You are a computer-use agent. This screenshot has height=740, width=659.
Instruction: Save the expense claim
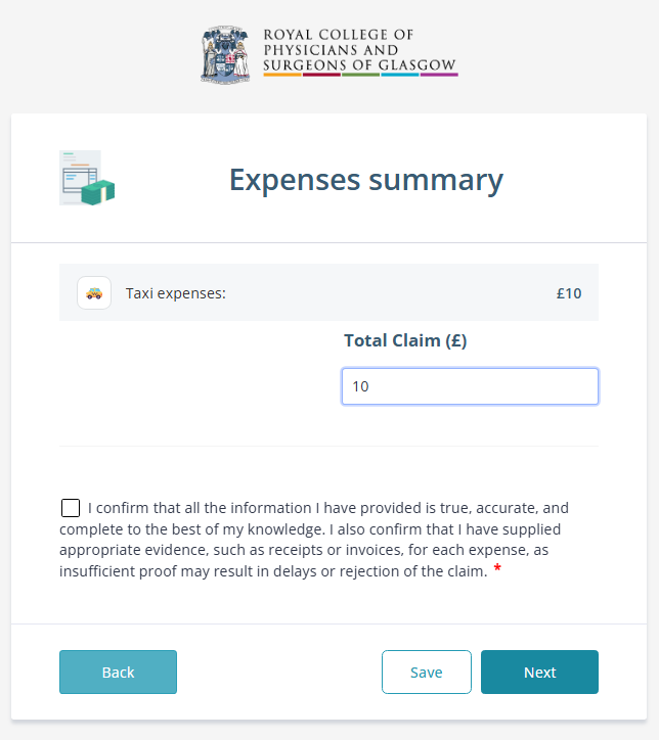pyautogui.click(x=427, y=672)
